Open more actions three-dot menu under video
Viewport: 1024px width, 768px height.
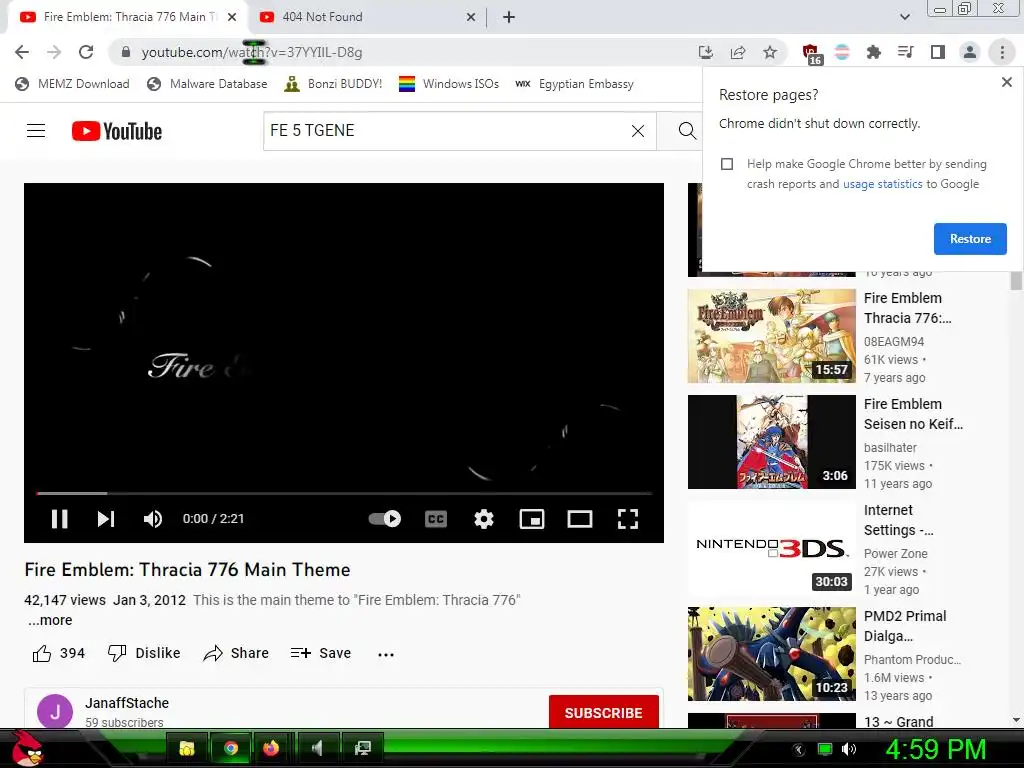386,654
